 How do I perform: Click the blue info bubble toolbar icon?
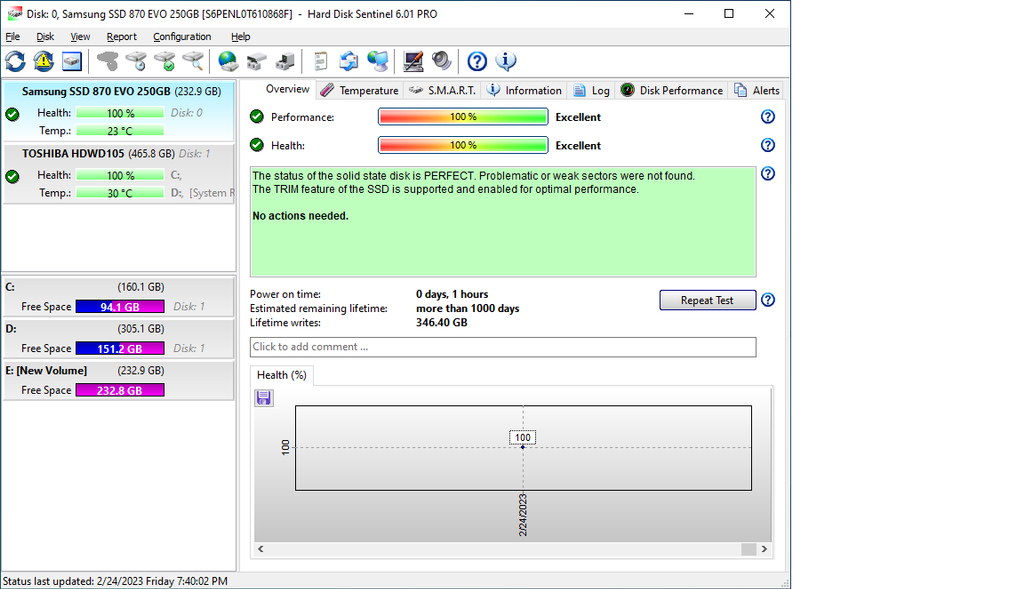pos(506,62)
